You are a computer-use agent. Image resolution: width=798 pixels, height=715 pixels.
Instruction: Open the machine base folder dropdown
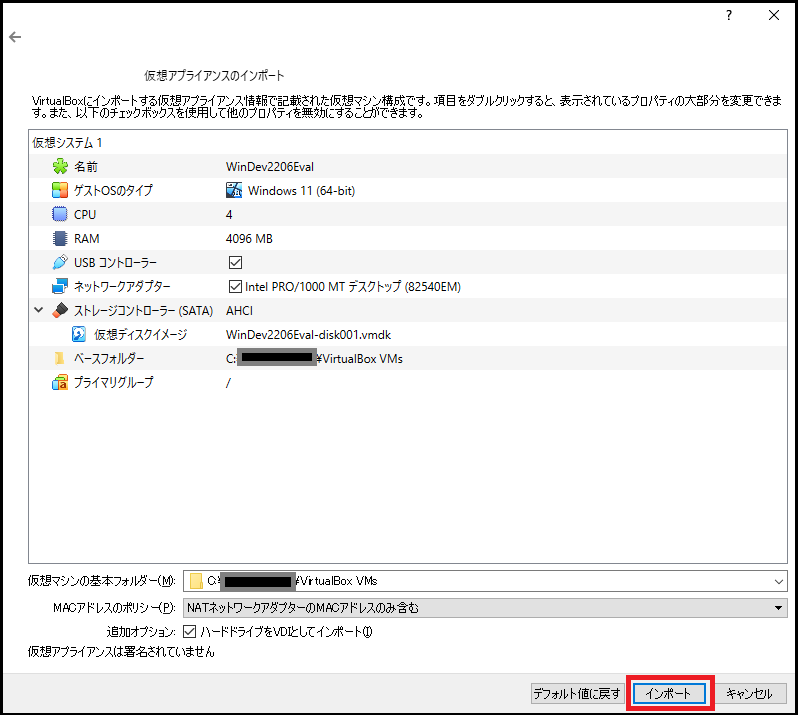point(779,581)
